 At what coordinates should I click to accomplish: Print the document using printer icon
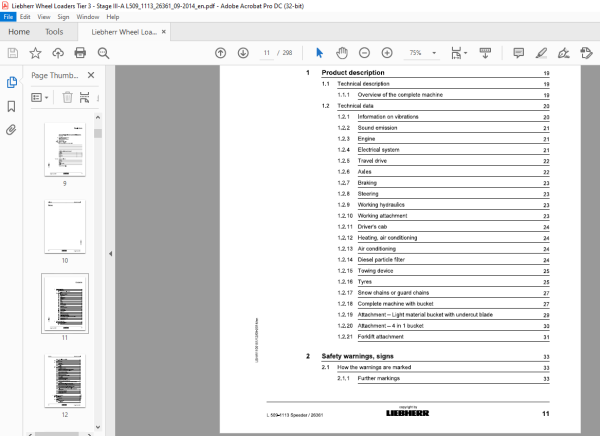point(80,53)
